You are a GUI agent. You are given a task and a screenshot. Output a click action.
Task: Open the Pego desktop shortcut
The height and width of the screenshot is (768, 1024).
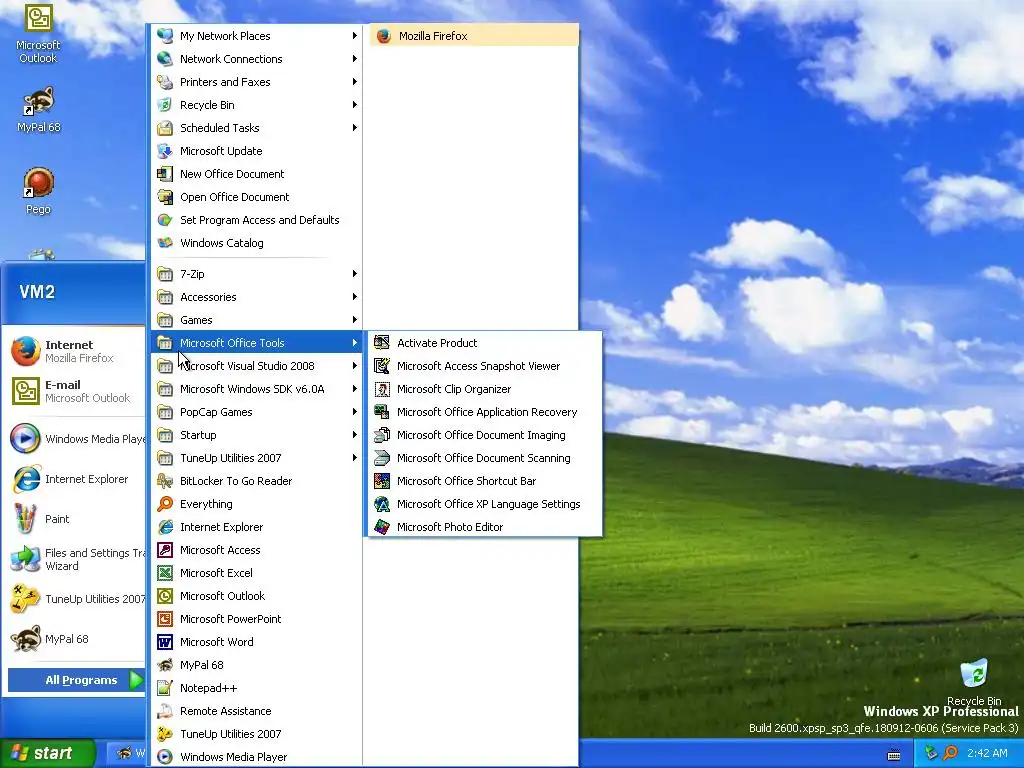click(38, 191)
